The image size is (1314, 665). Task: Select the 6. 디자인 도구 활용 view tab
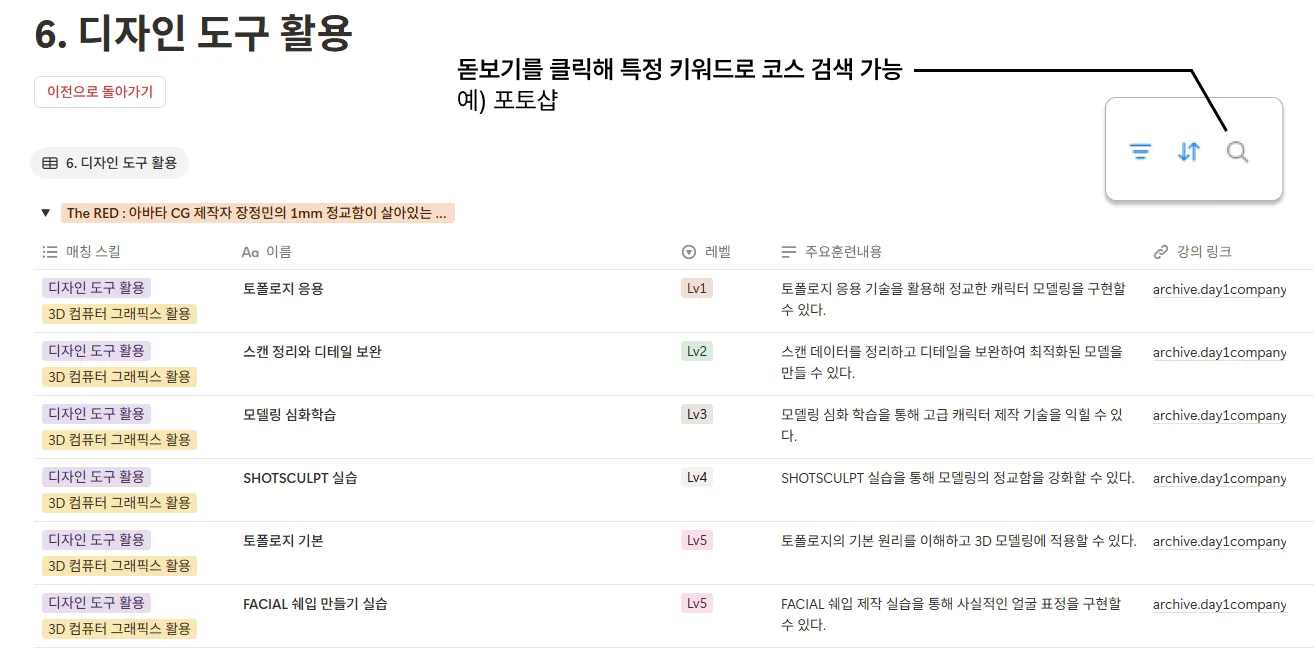109,163
